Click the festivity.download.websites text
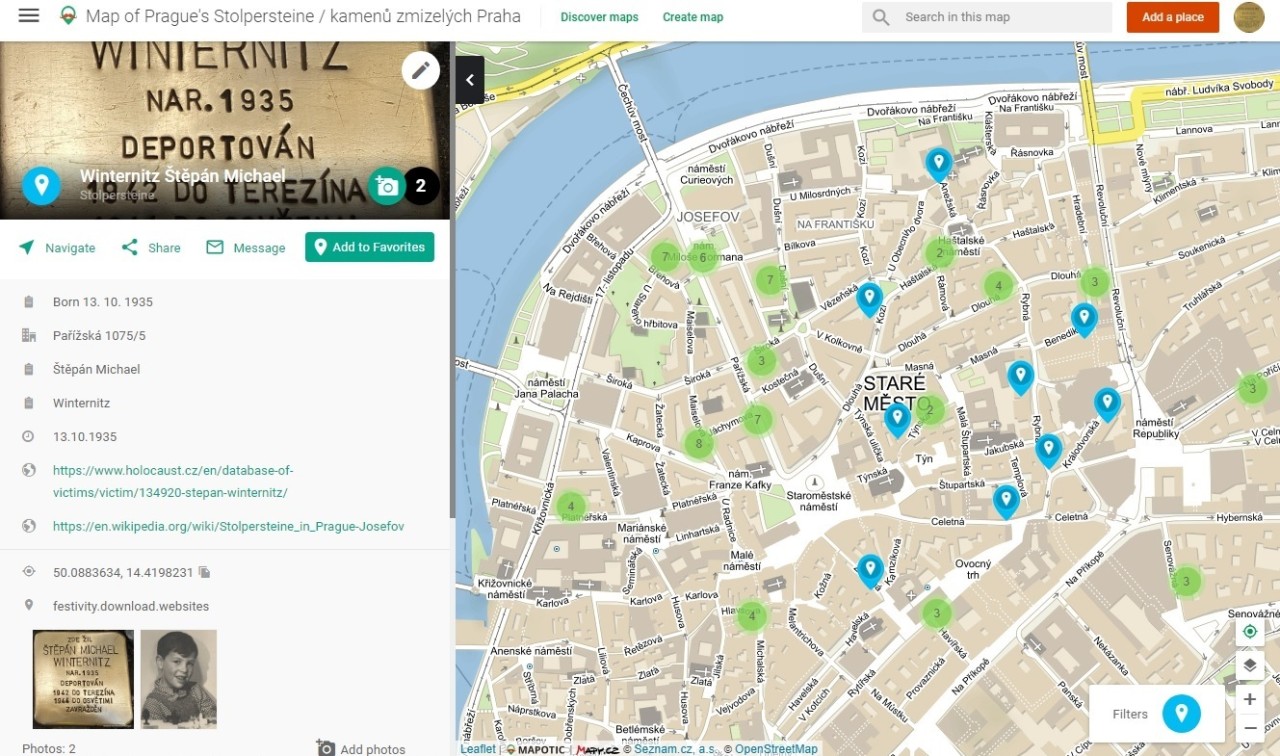 point(131,606)
